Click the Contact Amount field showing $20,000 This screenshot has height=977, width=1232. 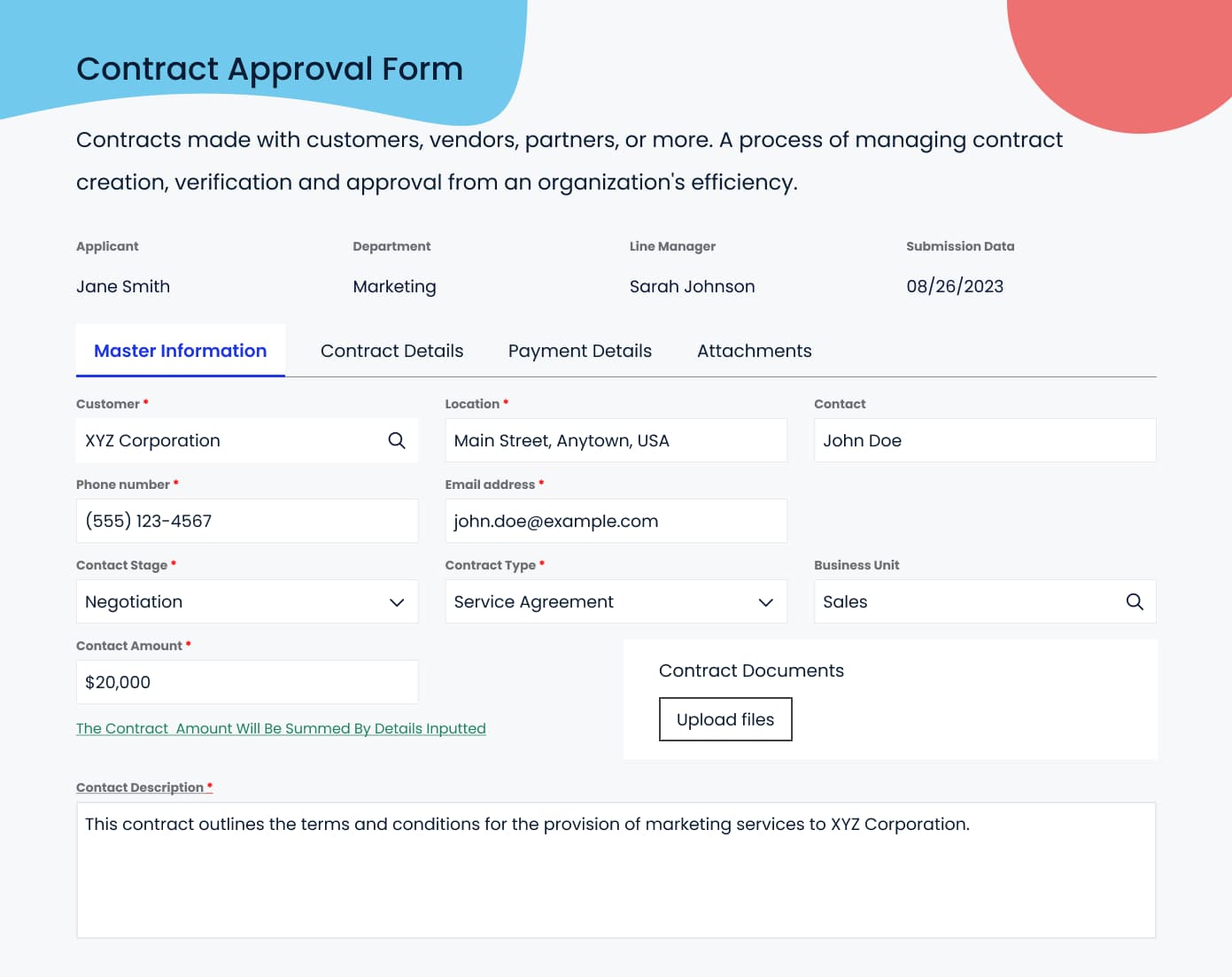tap(246, 682)
